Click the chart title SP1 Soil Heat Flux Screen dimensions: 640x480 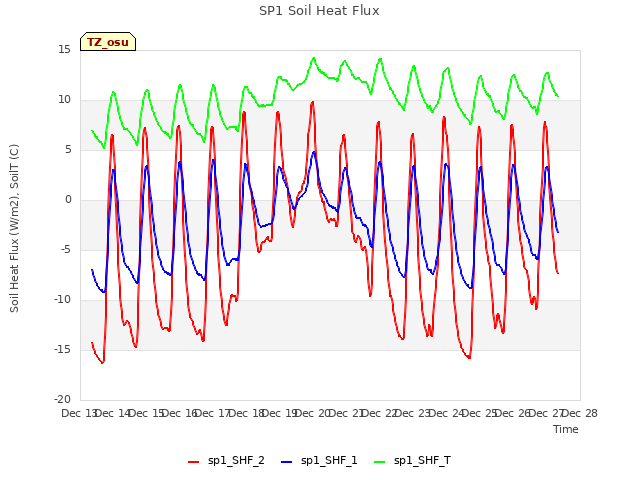pyautogui.click(x=319, y=11)
